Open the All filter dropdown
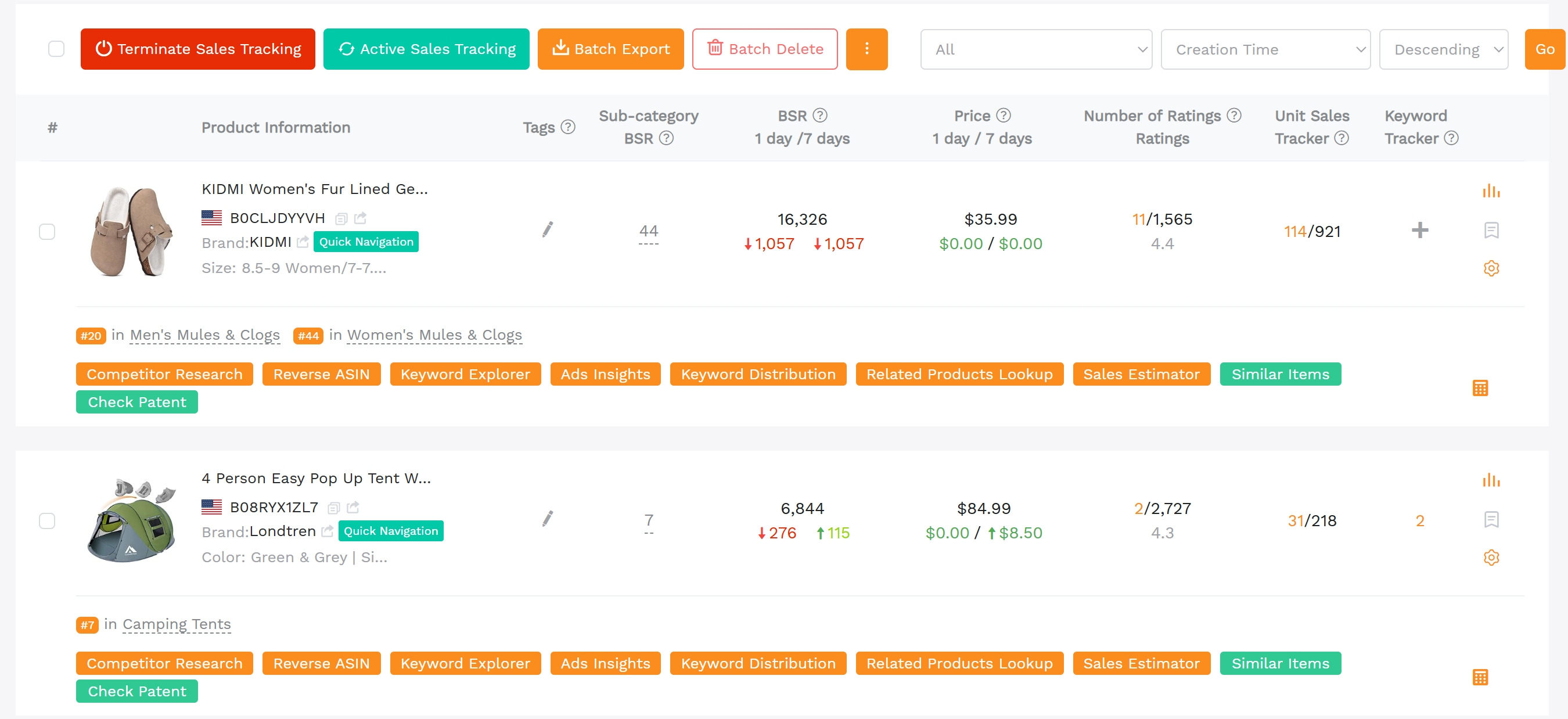Screen dimensions: 1568x719 point(1035,49)
